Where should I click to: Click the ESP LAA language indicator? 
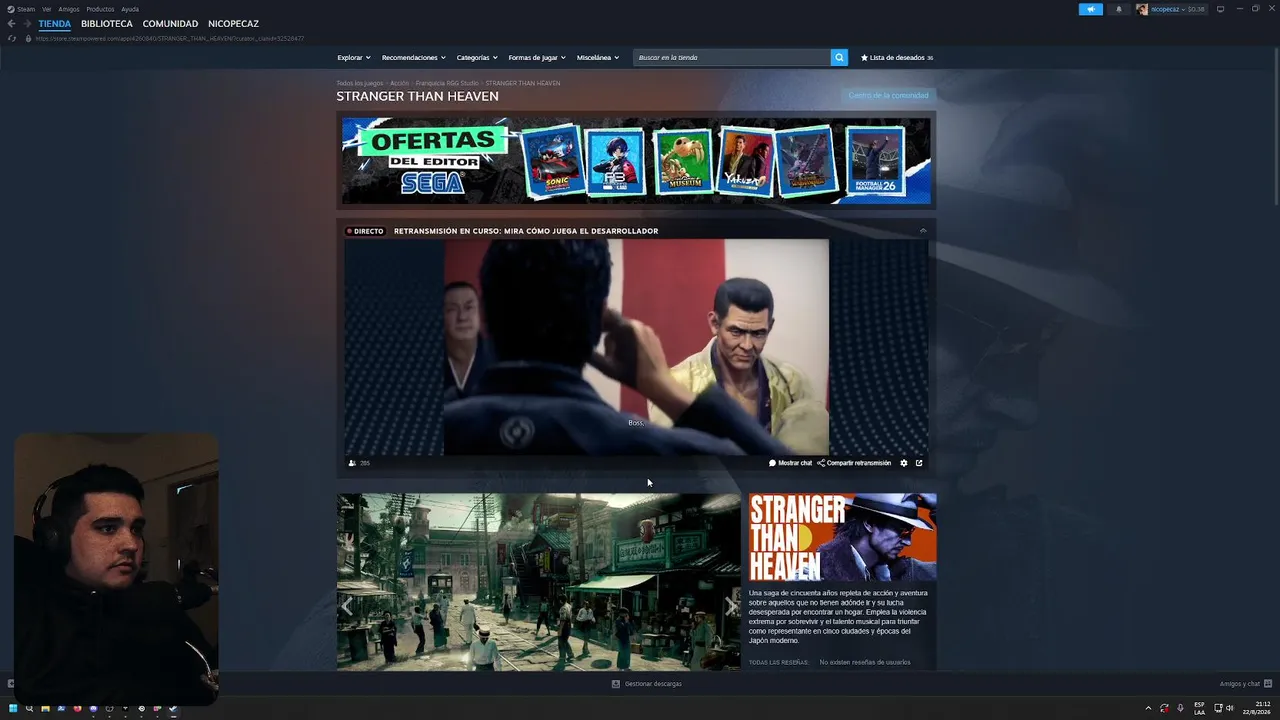(x=1199, y=708)
